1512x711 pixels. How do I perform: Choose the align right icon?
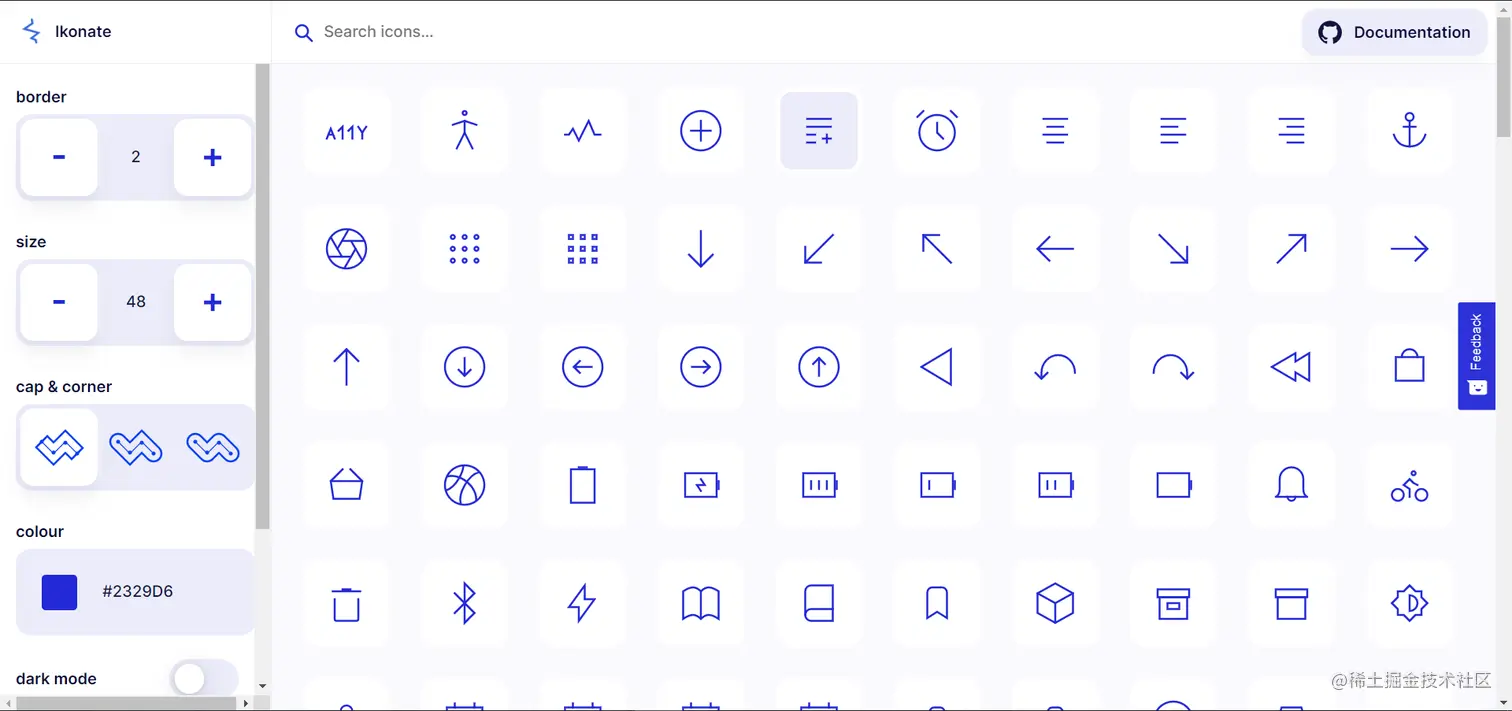[x=1291, y=131]
